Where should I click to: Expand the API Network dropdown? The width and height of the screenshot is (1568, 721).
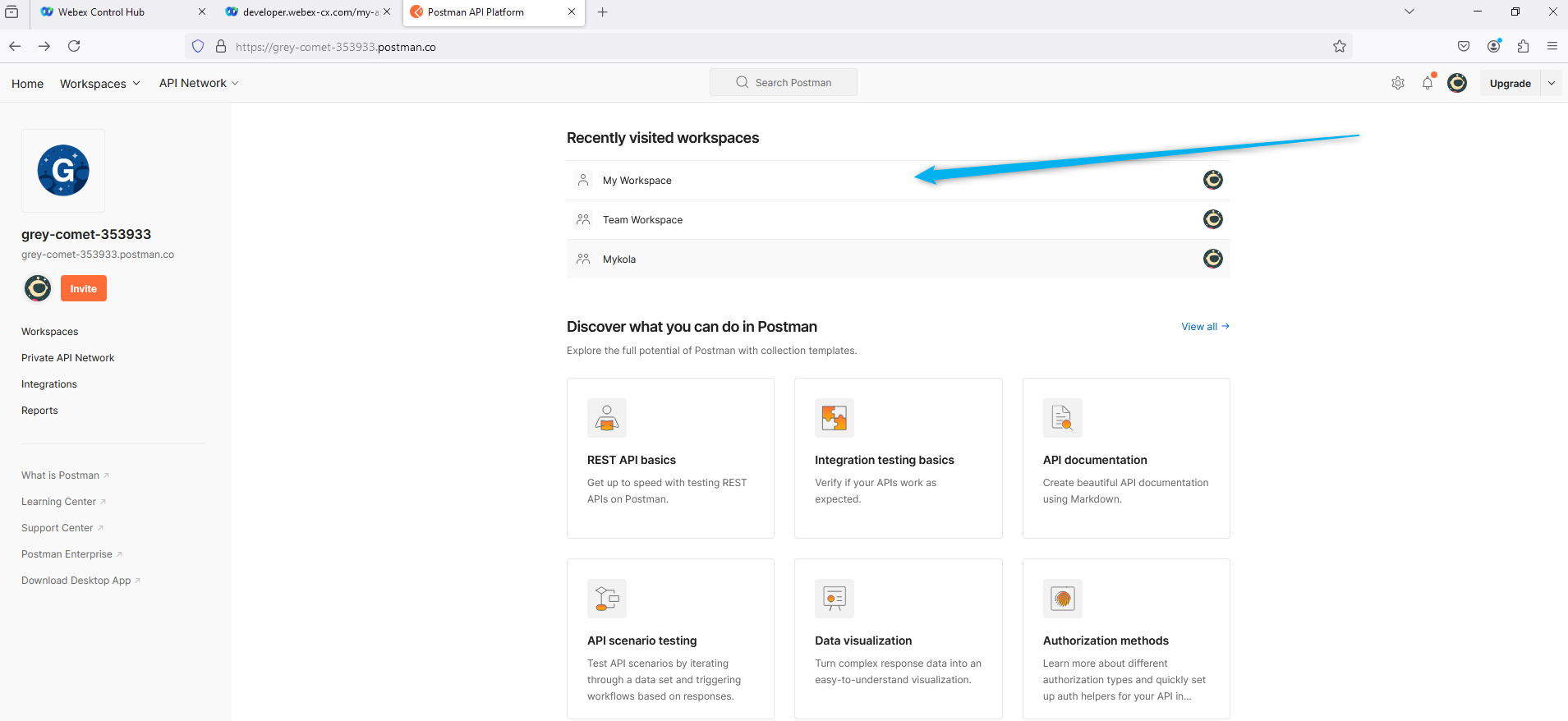coord(199,83)
